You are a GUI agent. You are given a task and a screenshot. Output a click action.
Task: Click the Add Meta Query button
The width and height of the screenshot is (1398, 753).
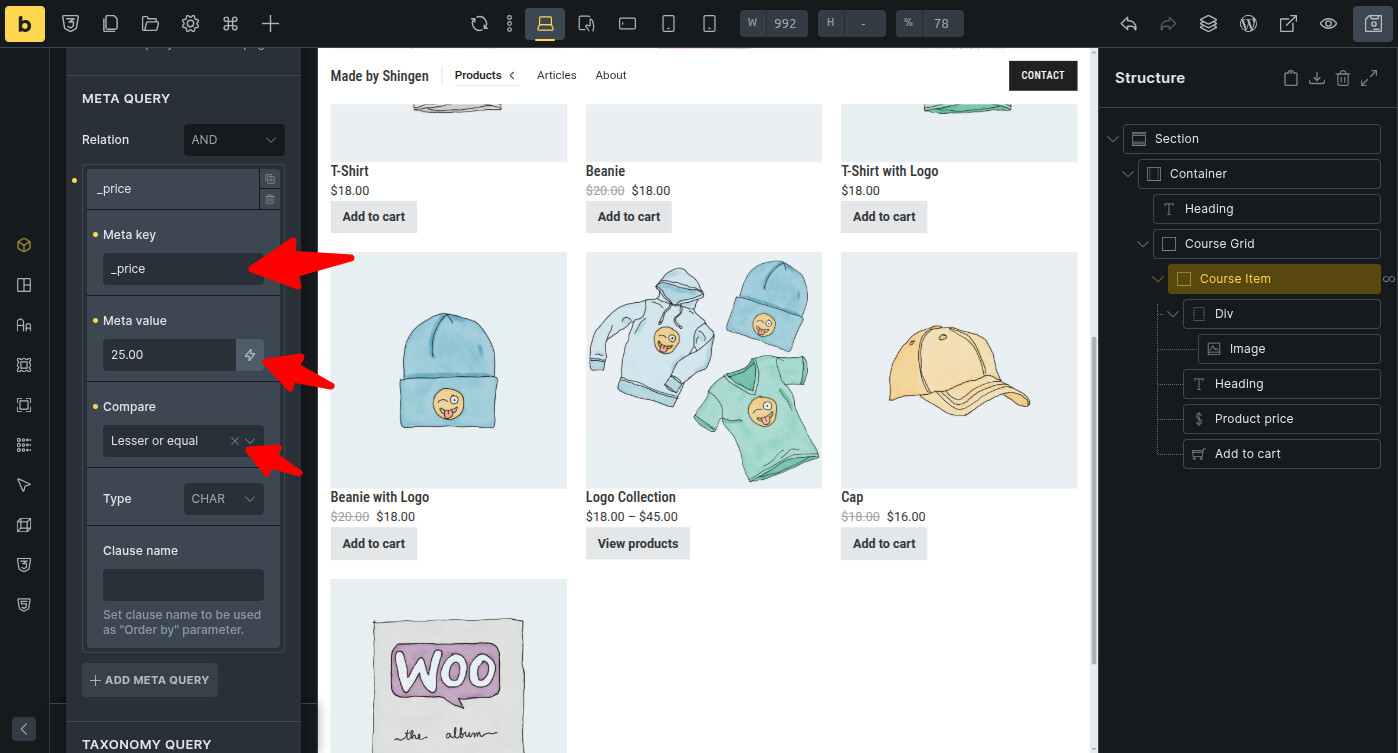(x=150, y=680)
